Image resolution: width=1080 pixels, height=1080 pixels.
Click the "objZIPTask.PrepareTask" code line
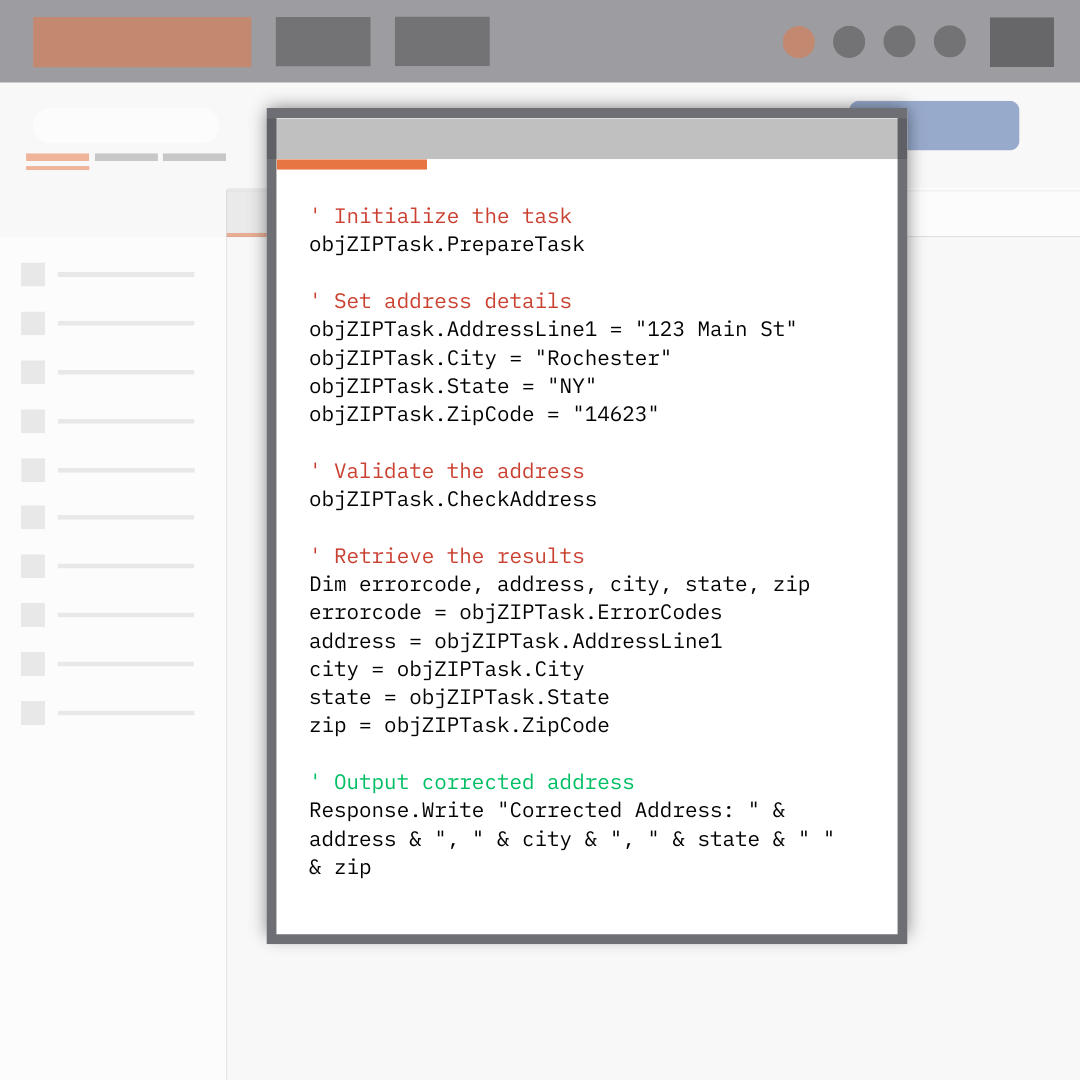[447, 244]
